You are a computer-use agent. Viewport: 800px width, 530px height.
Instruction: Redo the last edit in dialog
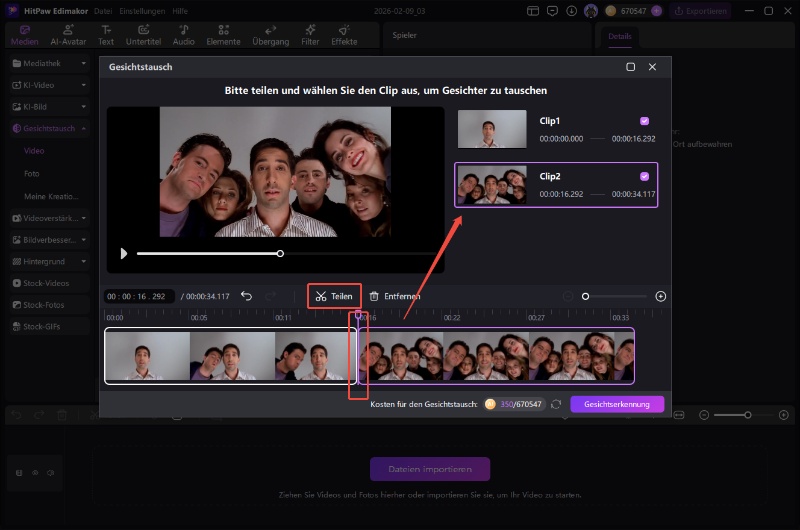[272, 296]
